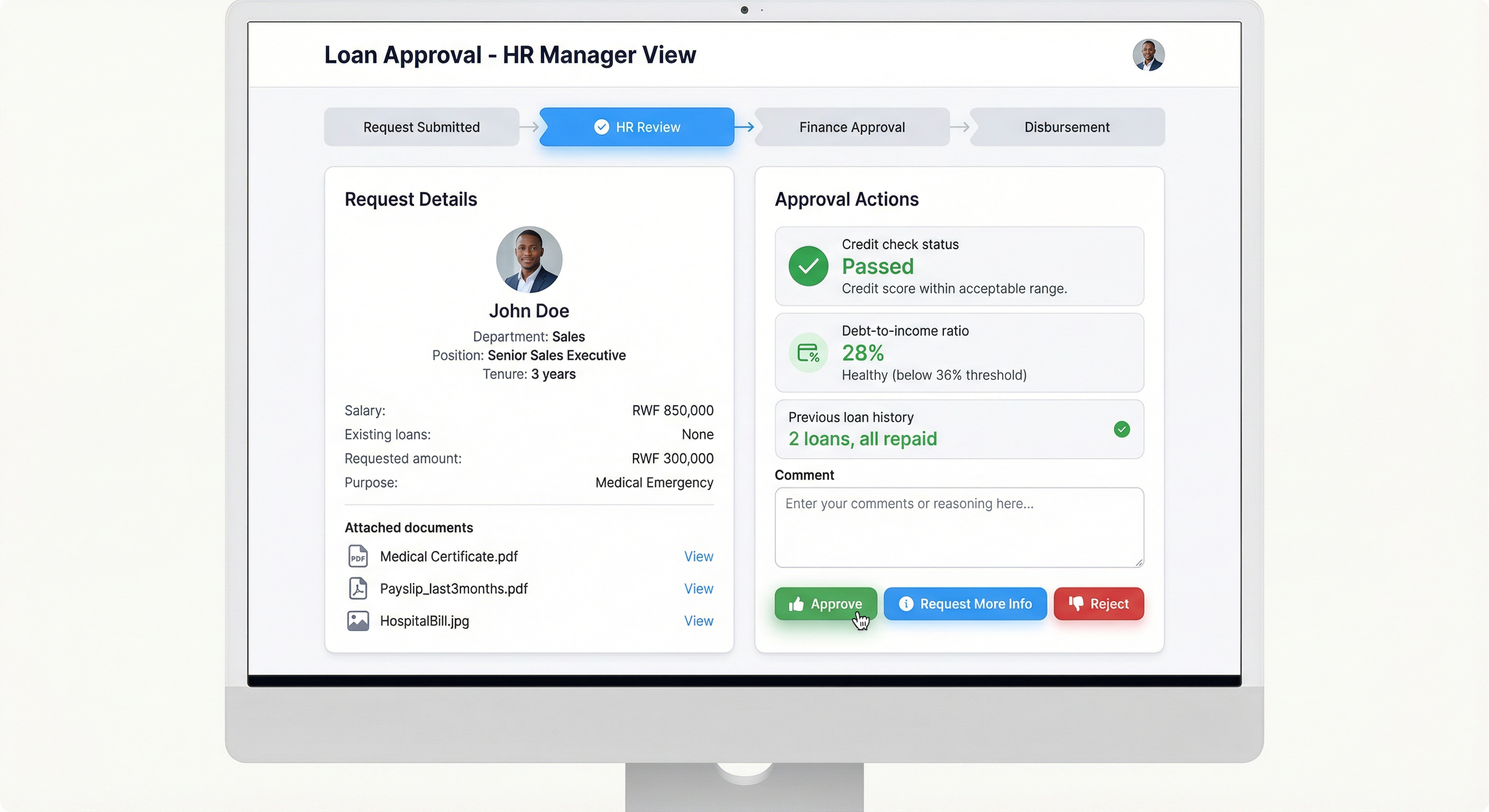Go to the Finance Approval step

[851, 127]
